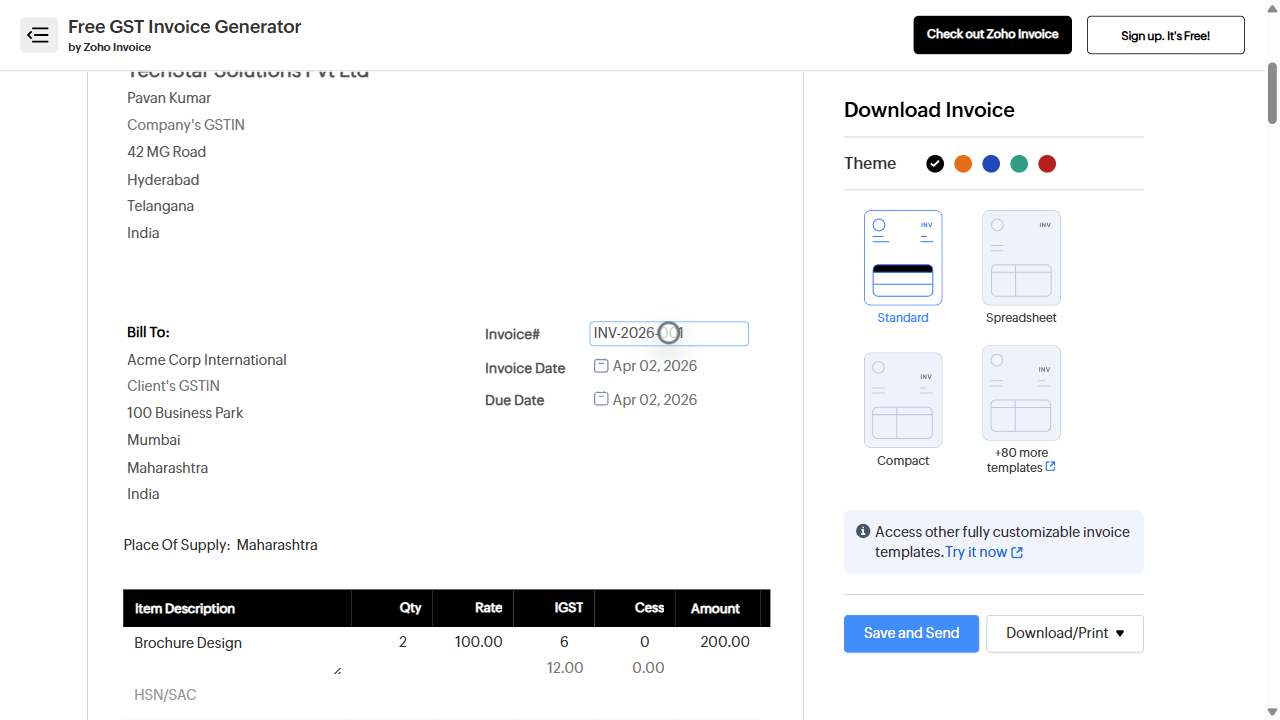Screen dimensions: 1280x720
Task: Open the Due Date calendar picker
Action: tap(601, 398)
